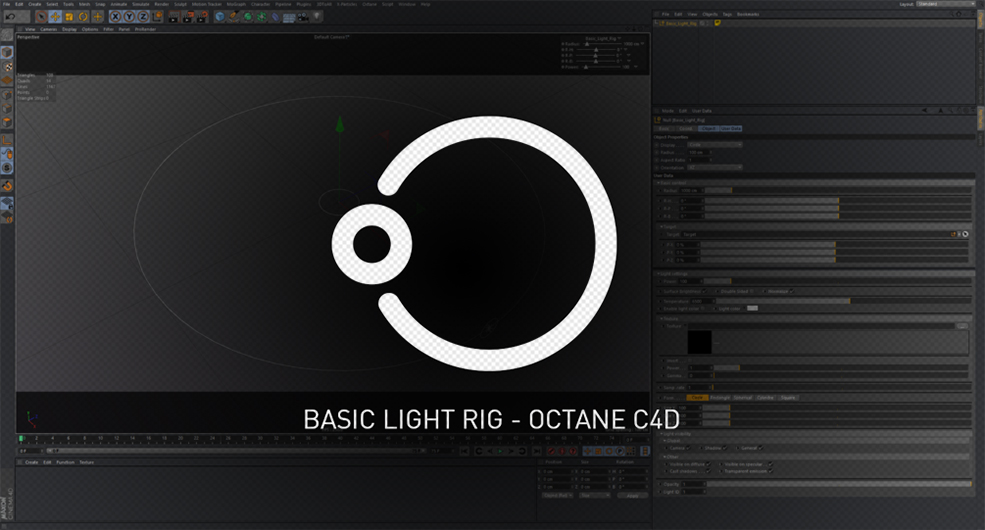
Task: Select attribute User Data tab
Action: (x=731, y=129)
